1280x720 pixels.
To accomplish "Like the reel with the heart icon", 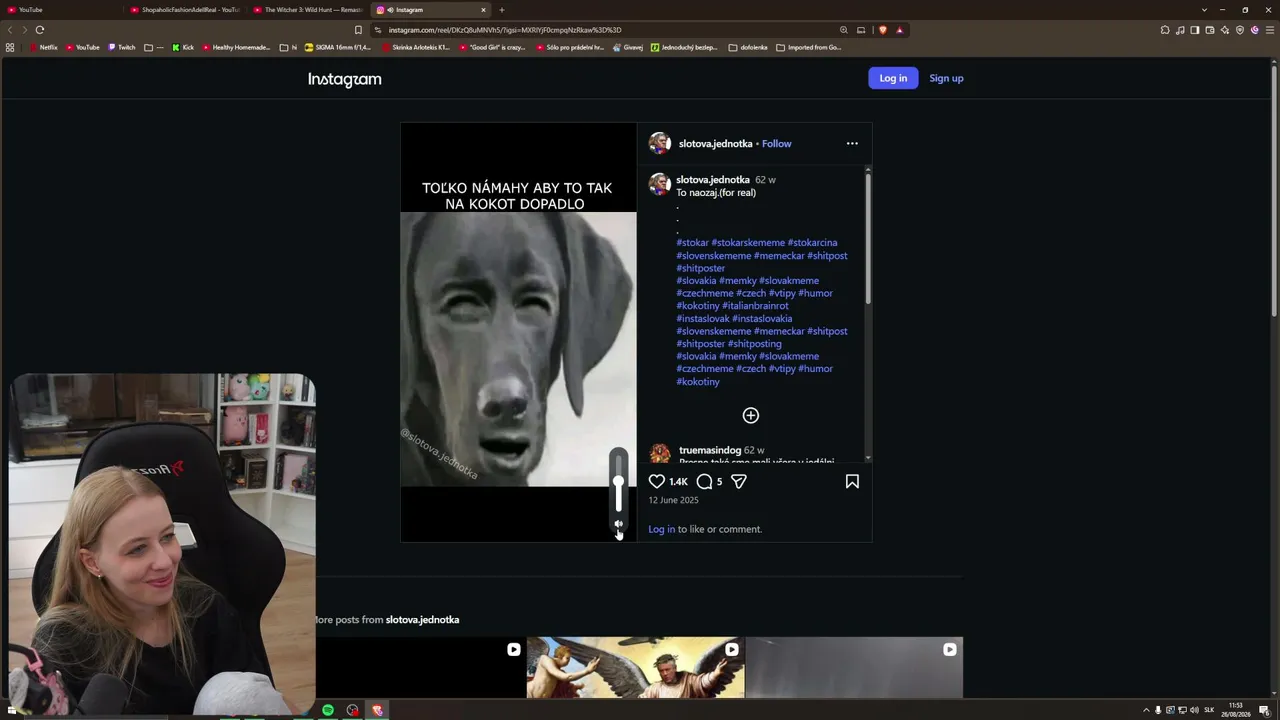I will click(x=657, y=481).
